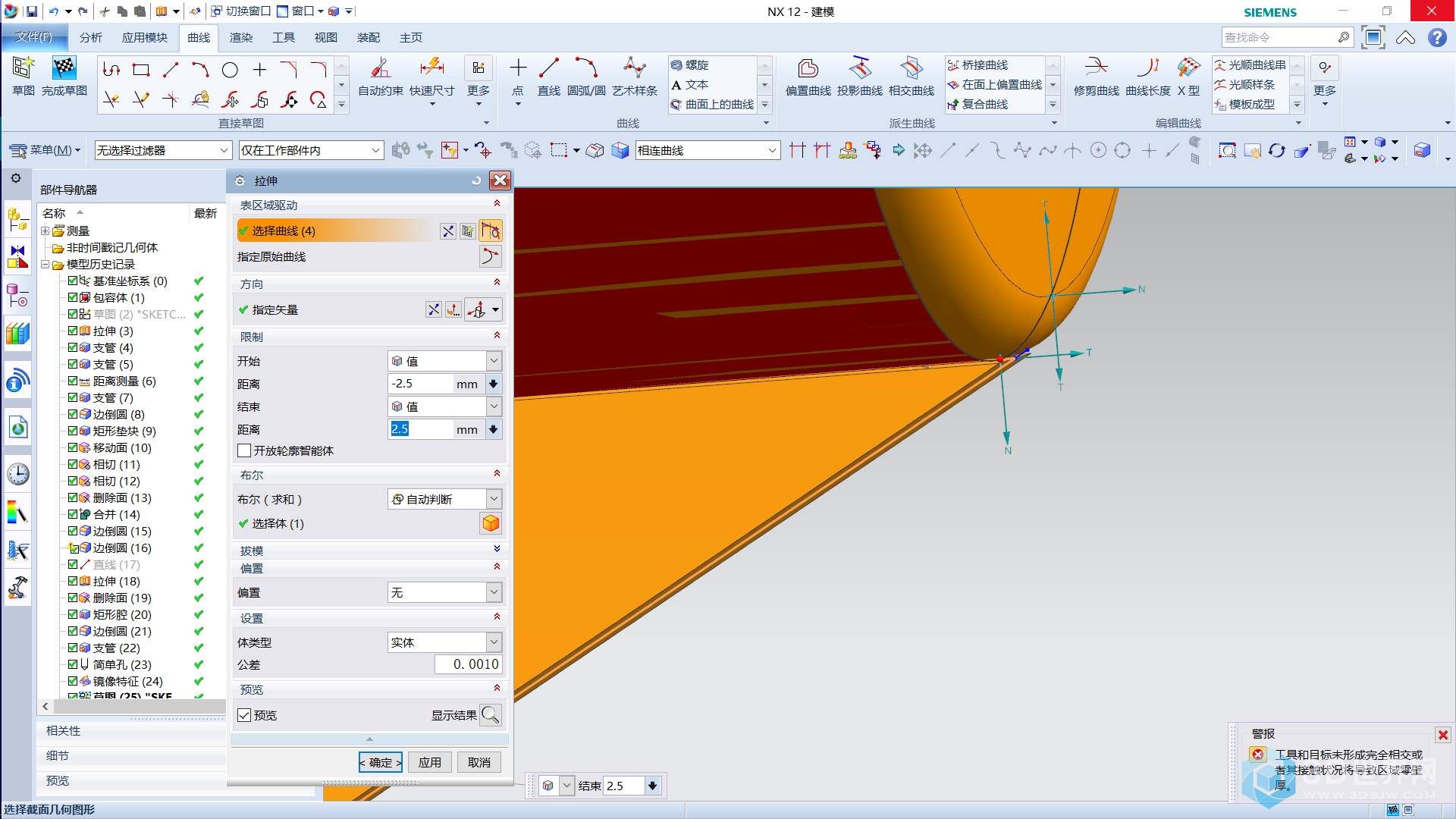The height and width of the screenshot is (819, 1456).
Task: Open the curve rule dropdown (相连曲线)
Action: 707,150
